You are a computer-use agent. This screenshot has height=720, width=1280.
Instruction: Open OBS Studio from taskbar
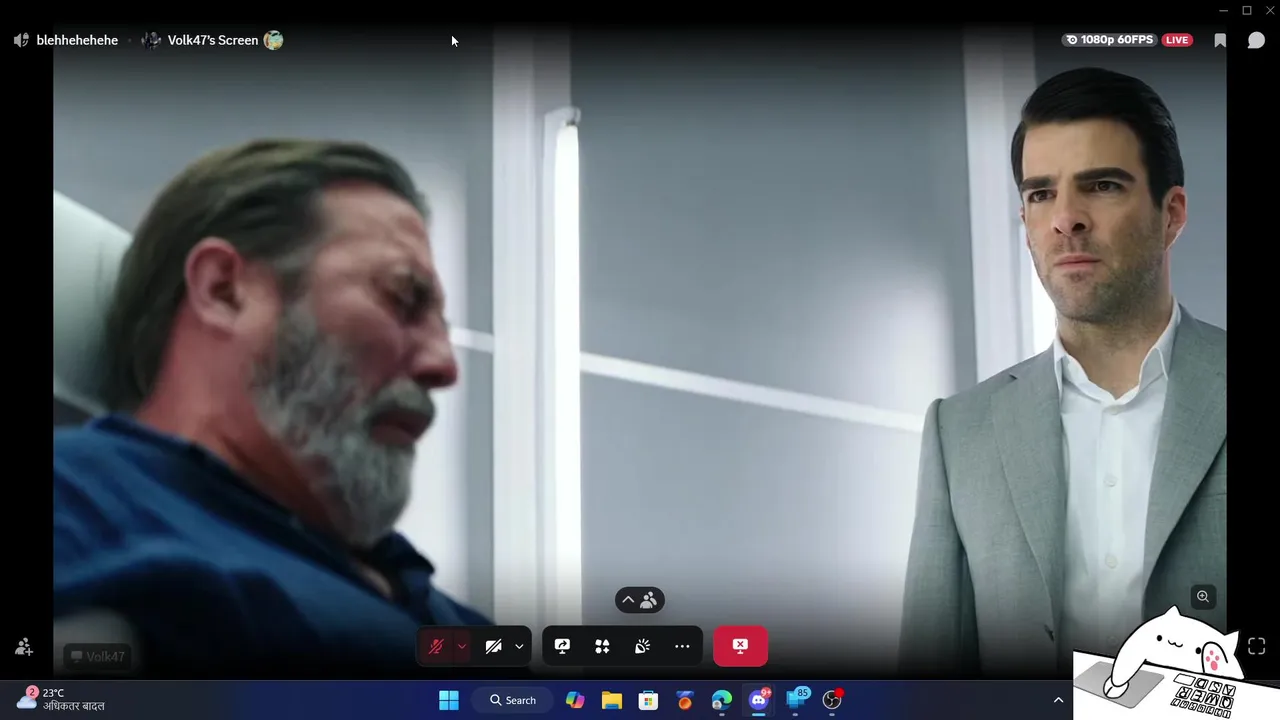832,700
